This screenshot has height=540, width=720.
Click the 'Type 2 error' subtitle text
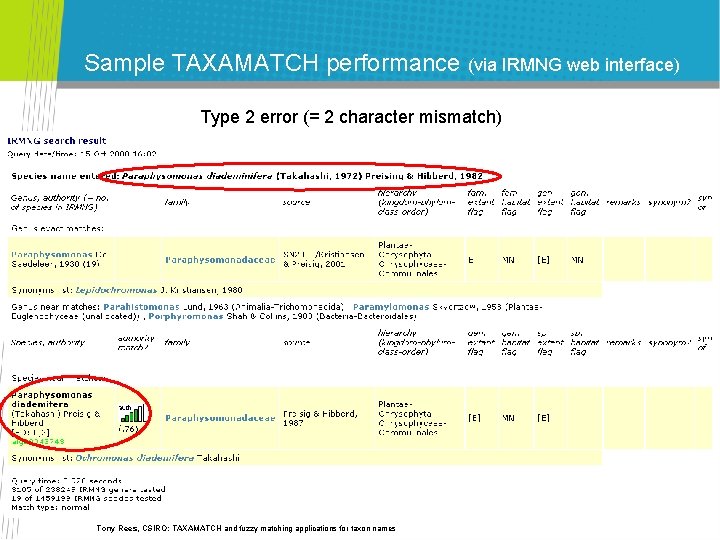pyautogui.click(x=351, y=117)
